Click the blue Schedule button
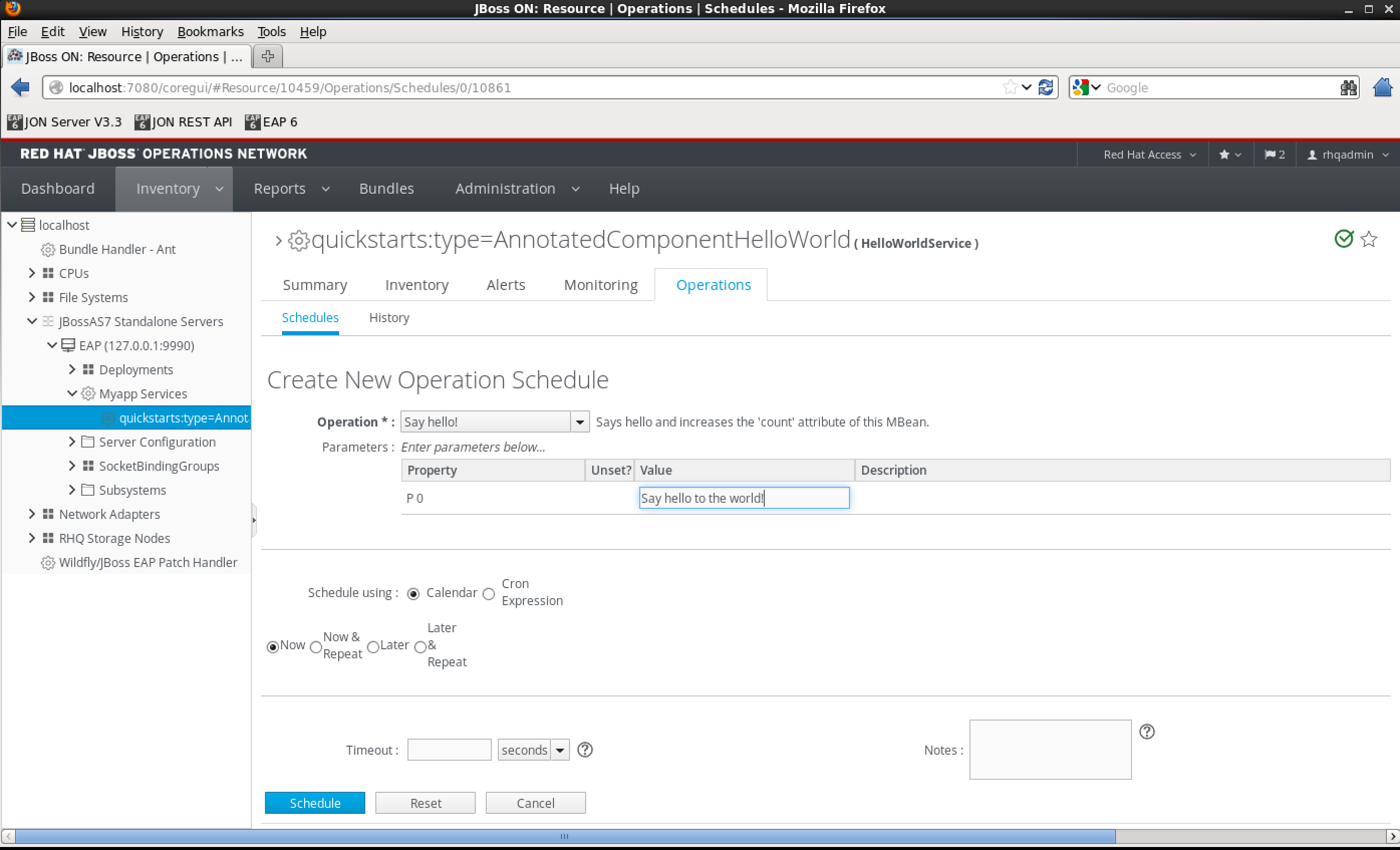Screen dimensions: 1400x850 [315, 803]
